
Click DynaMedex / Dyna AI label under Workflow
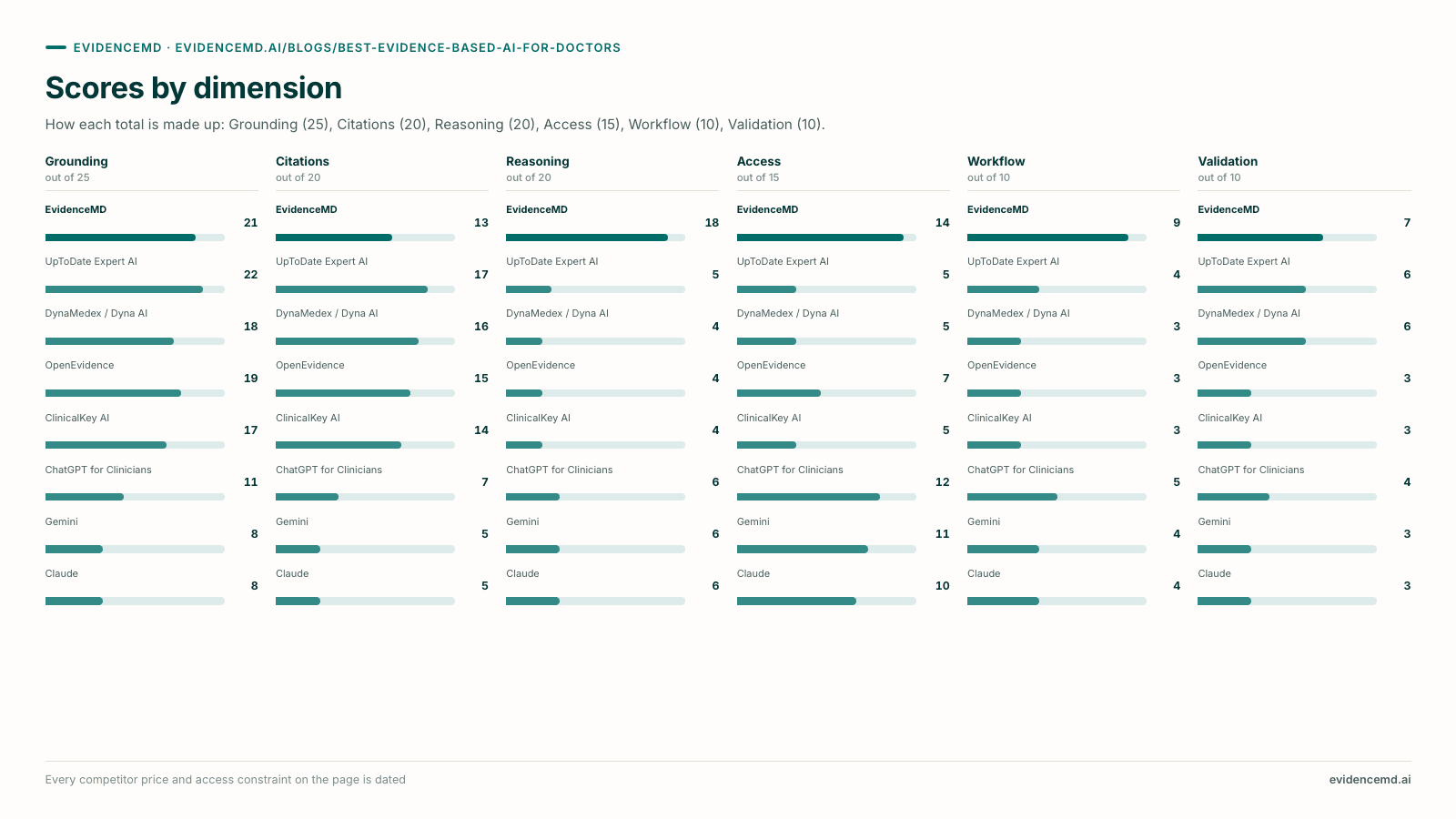pyautogui.click(x=1018, y=314)
